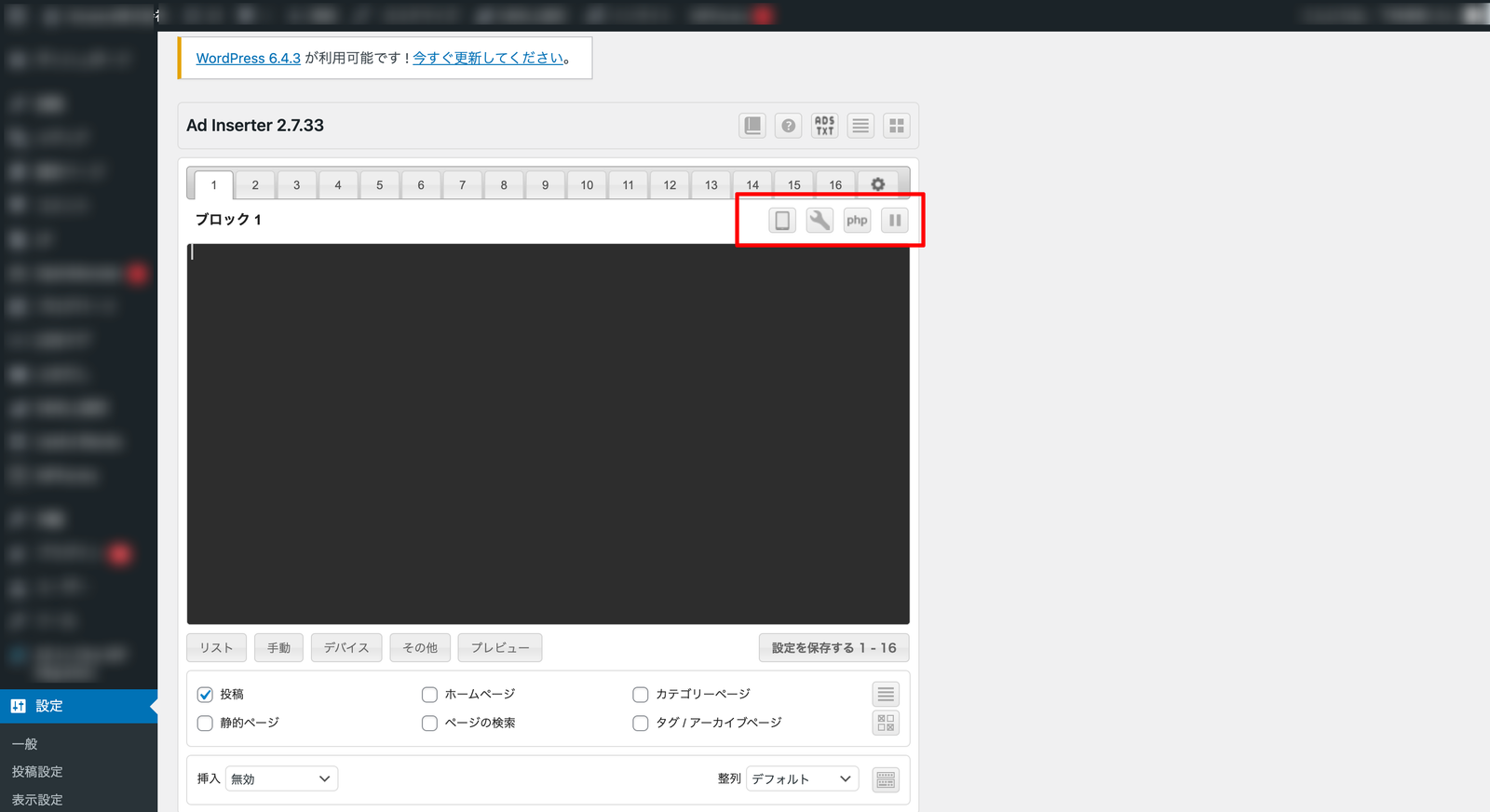Switch to block tab 16
The image size is (1490, 812).
pyautogui.click(x=835, y=184)
